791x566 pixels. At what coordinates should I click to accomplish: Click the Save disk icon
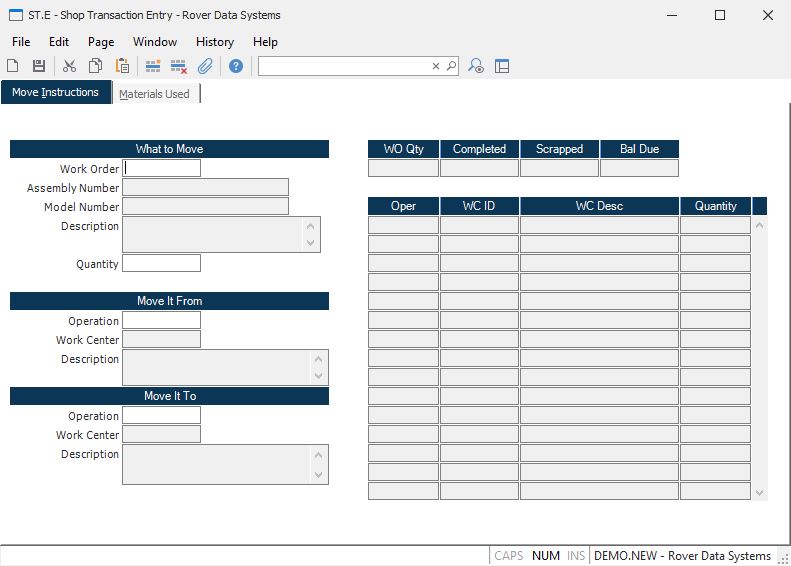click(39, 66)
